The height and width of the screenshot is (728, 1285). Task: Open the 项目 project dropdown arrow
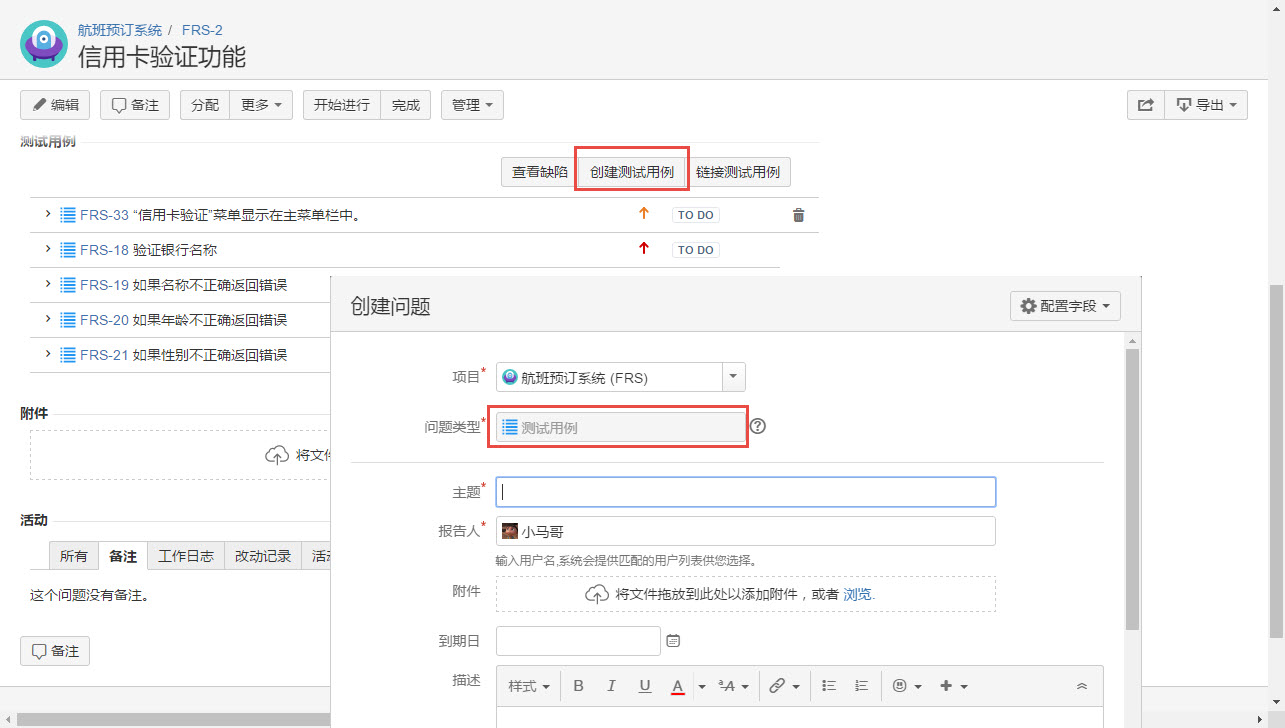click(733, 377)
